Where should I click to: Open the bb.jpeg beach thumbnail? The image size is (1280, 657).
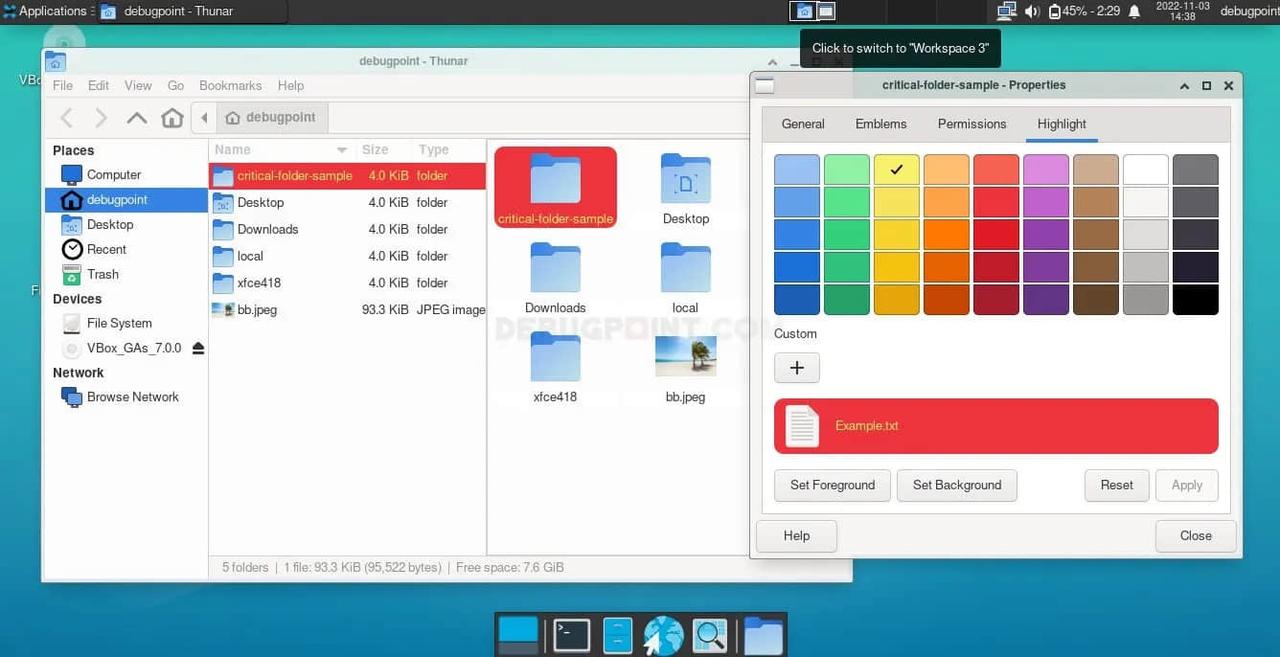pos(685,356)
